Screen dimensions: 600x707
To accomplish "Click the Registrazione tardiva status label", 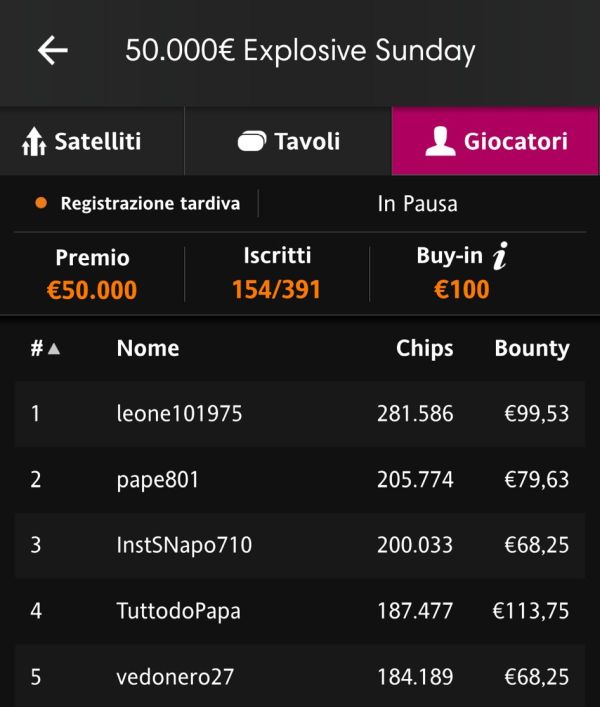I will 150,203.
